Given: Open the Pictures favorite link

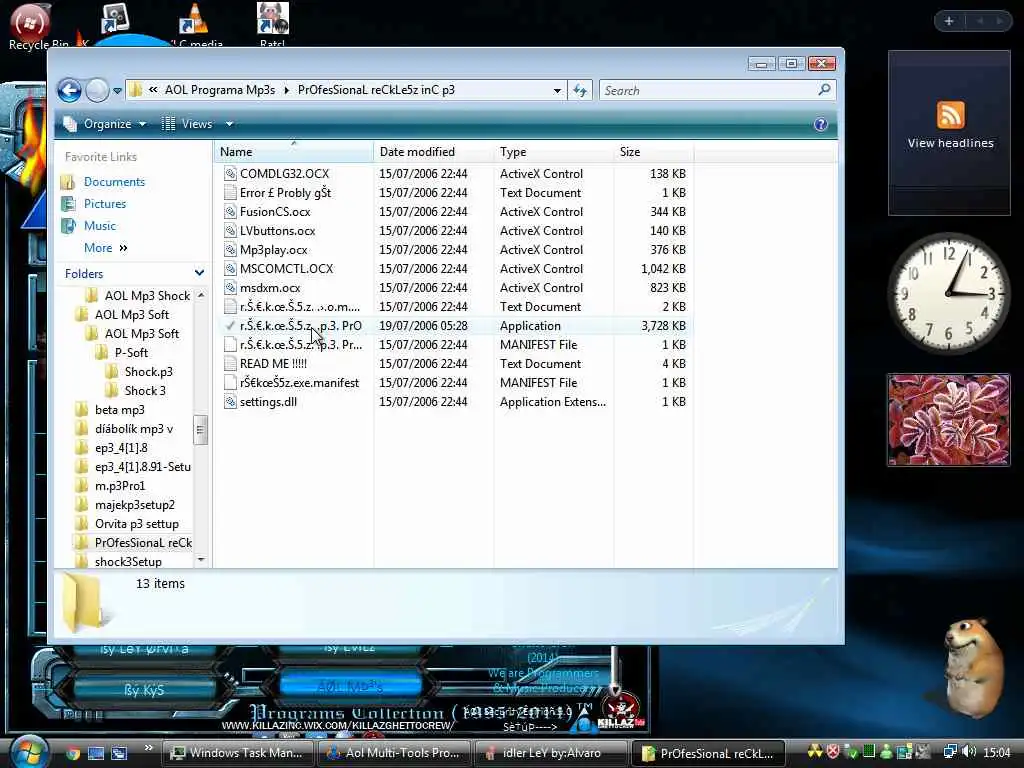Looking at the screenshot, I should pos(104,204).
